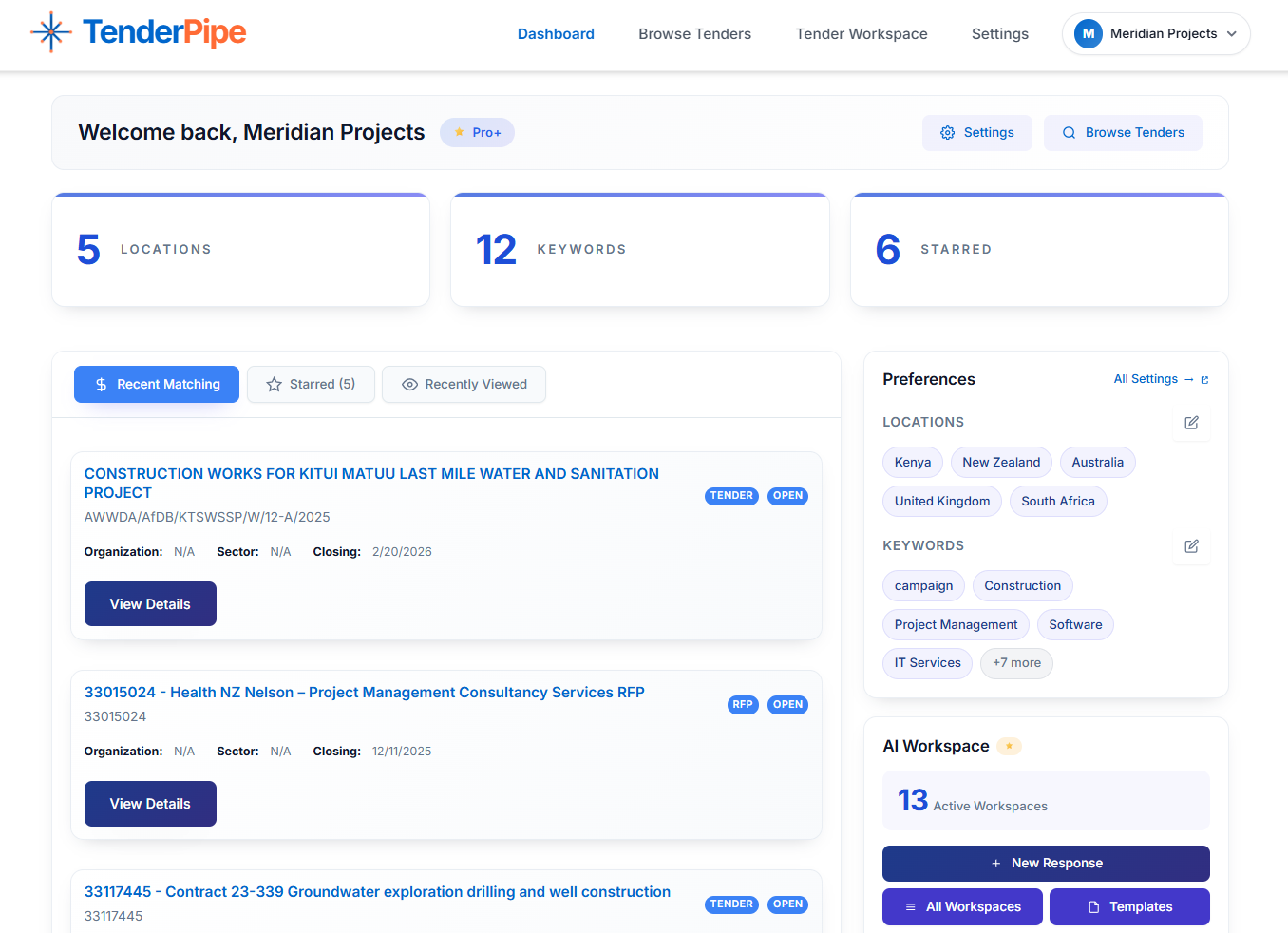This screenshot has width=1288, height=933.
Task: Click the external link icon after All Settings
Action: tap(1204, 378)
